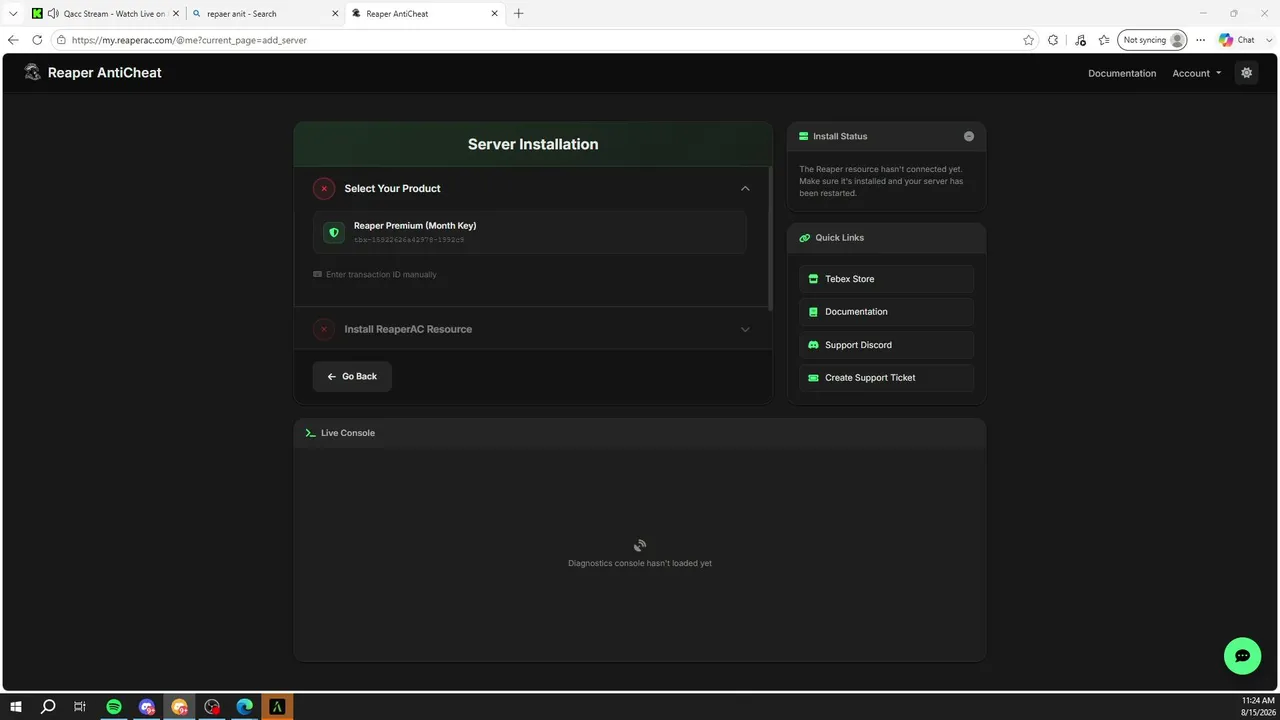1280x720 pixels.
Task: Click the Reaper AntiCheat skull logo
Action: tap(33, 72)
